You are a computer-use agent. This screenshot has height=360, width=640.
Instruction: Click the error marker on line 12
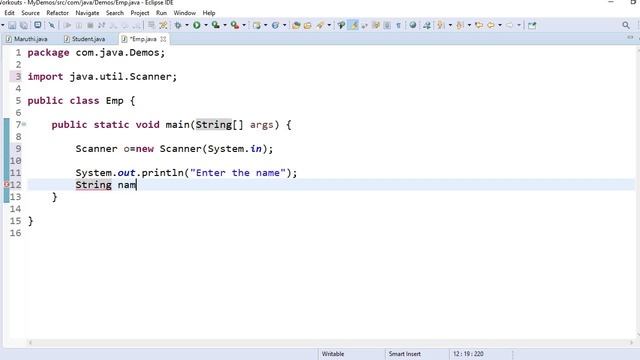6,184
